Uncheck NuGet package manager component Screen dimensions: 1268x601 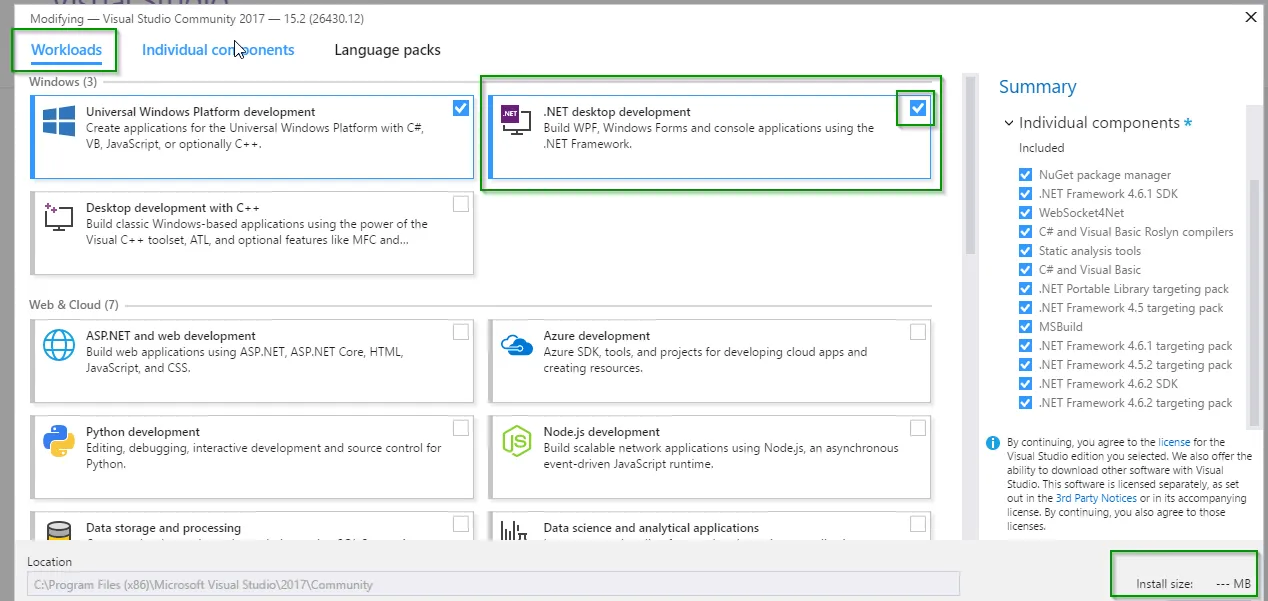[1025, 175]
